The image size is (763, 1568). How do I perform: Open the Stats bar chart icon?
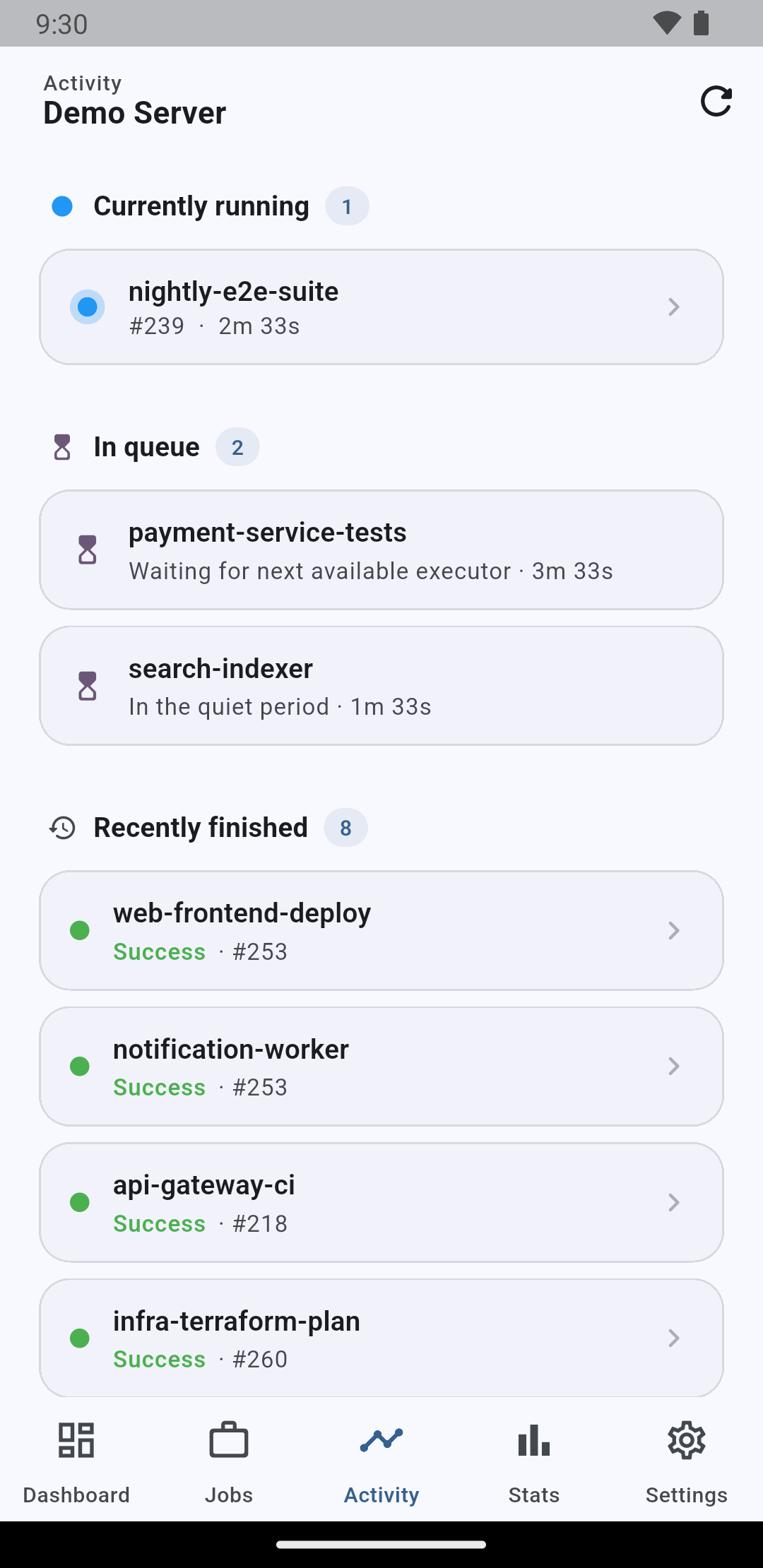point(534,1440)
